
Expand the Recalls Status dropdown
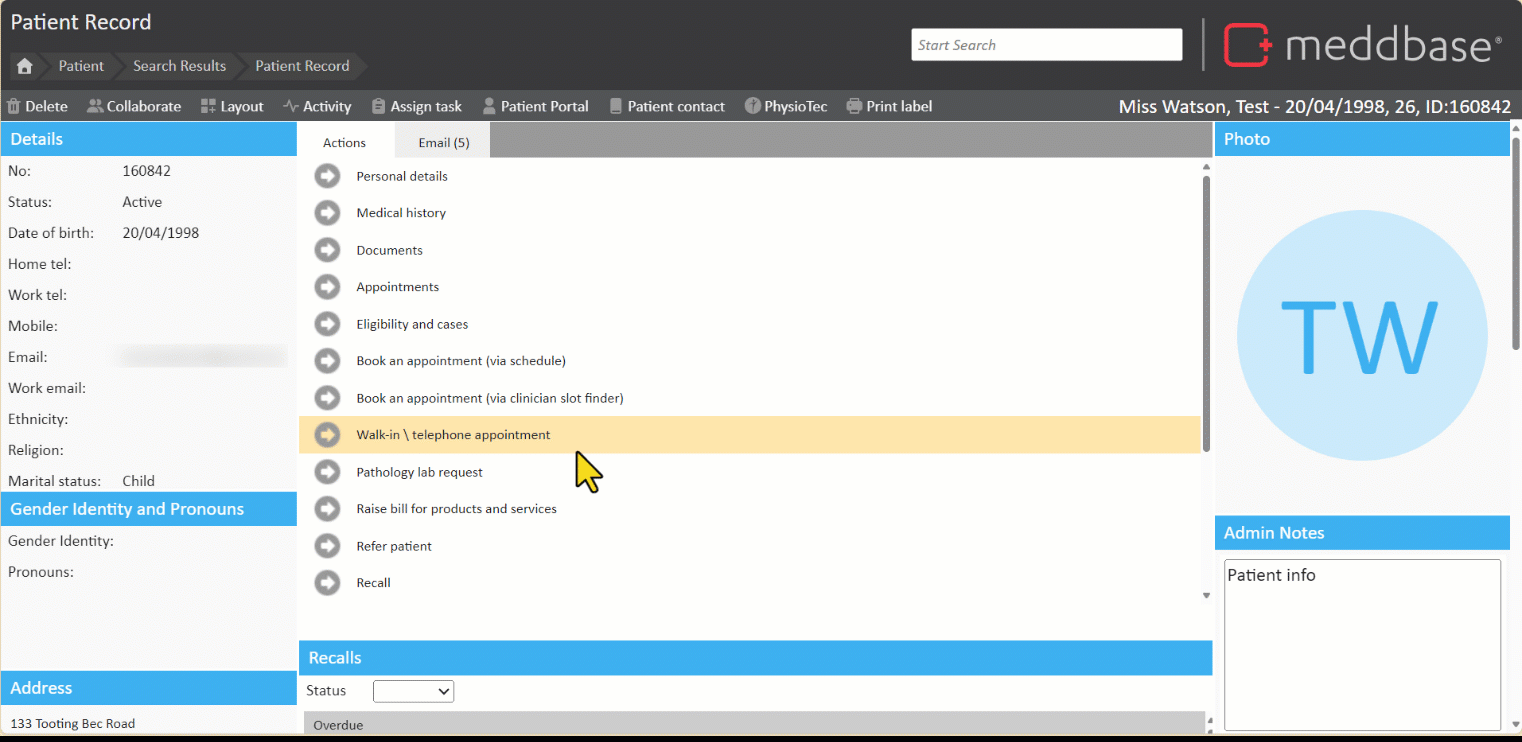(x=413, y=691)
